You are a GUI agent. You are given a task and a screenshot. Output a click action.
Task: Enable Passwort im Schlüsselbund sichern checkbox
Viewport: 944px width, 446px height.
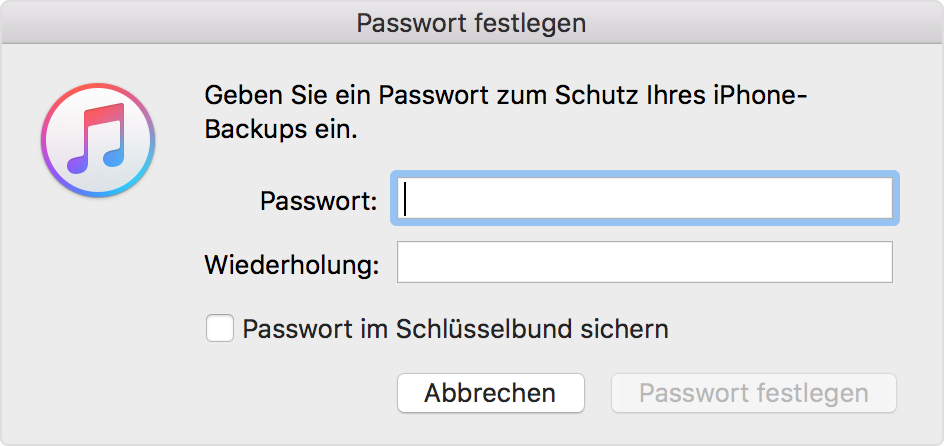click(220, 328)
